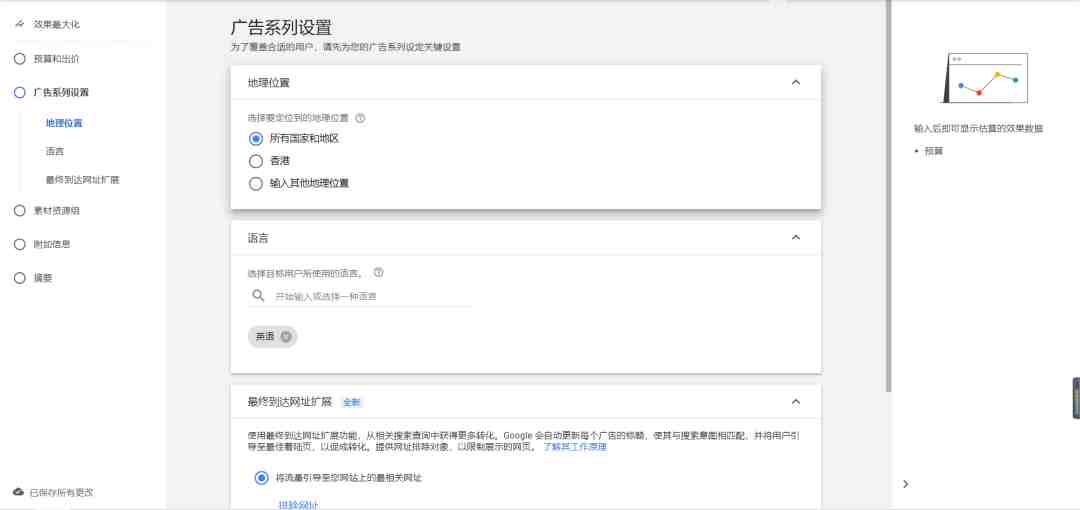This screenshot has width=1080, height=510.
Task: Collapse the 语言 card
Action: 796,238
